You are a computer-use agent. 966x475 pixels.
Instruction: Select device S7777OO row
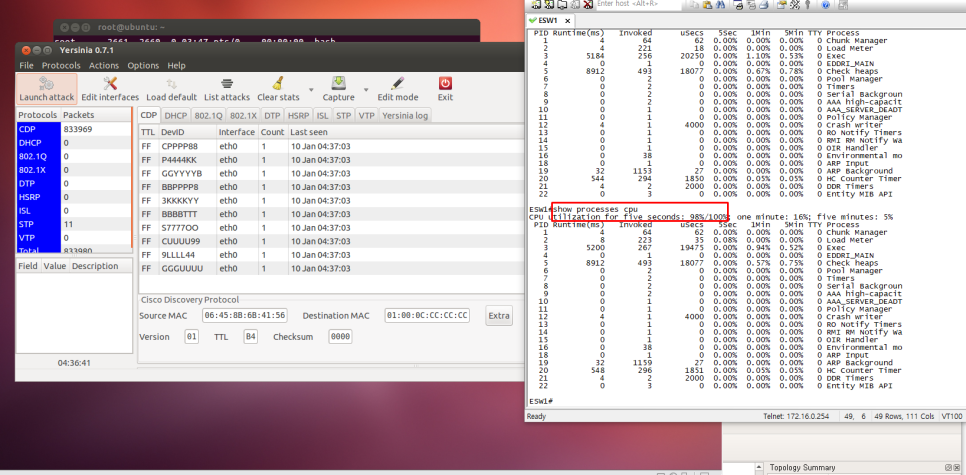click(x=331, y=227)
